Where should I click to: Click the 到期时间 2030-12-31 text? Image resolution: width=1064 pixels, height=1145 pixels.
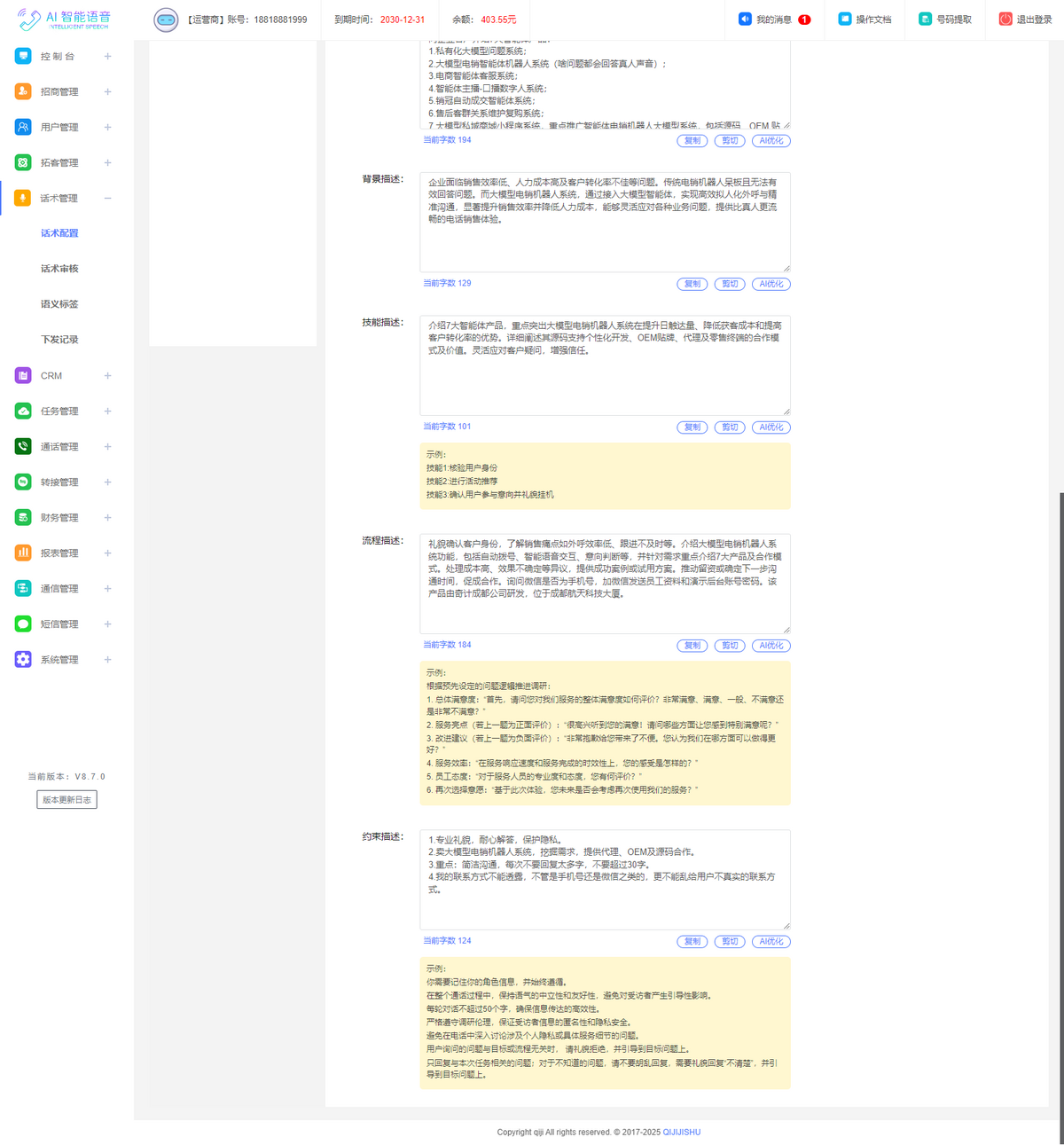(379, 20)
